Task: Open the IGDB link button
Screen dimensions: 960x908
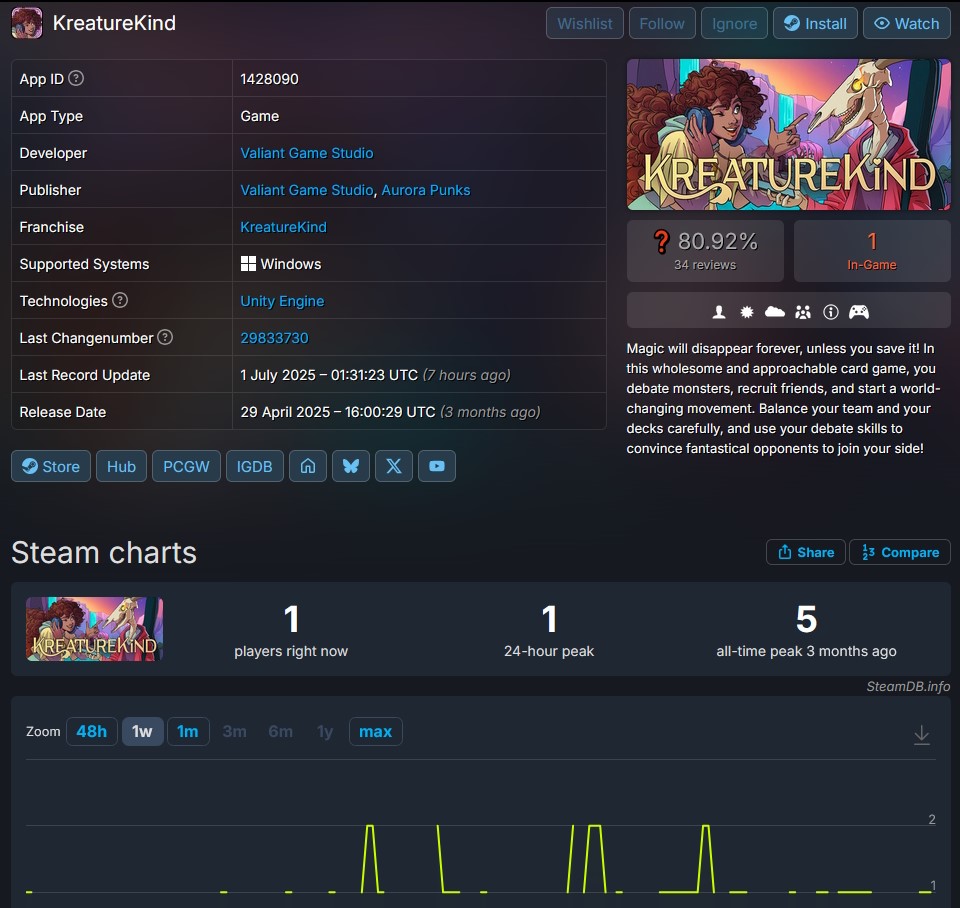Action: coord(255,466)
